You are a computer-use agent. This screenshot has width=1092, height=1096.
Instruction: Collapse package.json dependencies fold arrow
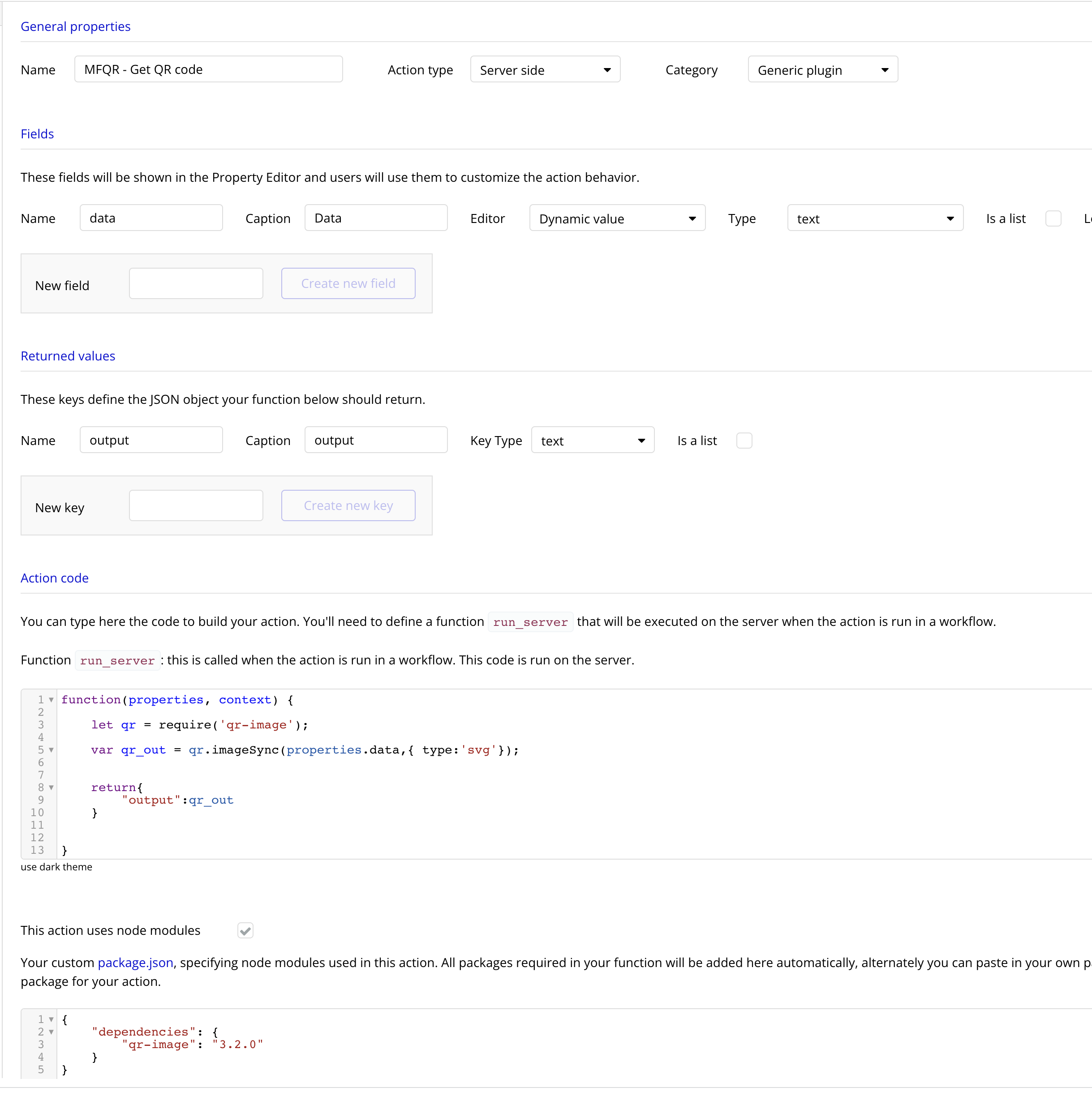[51, 1032]
